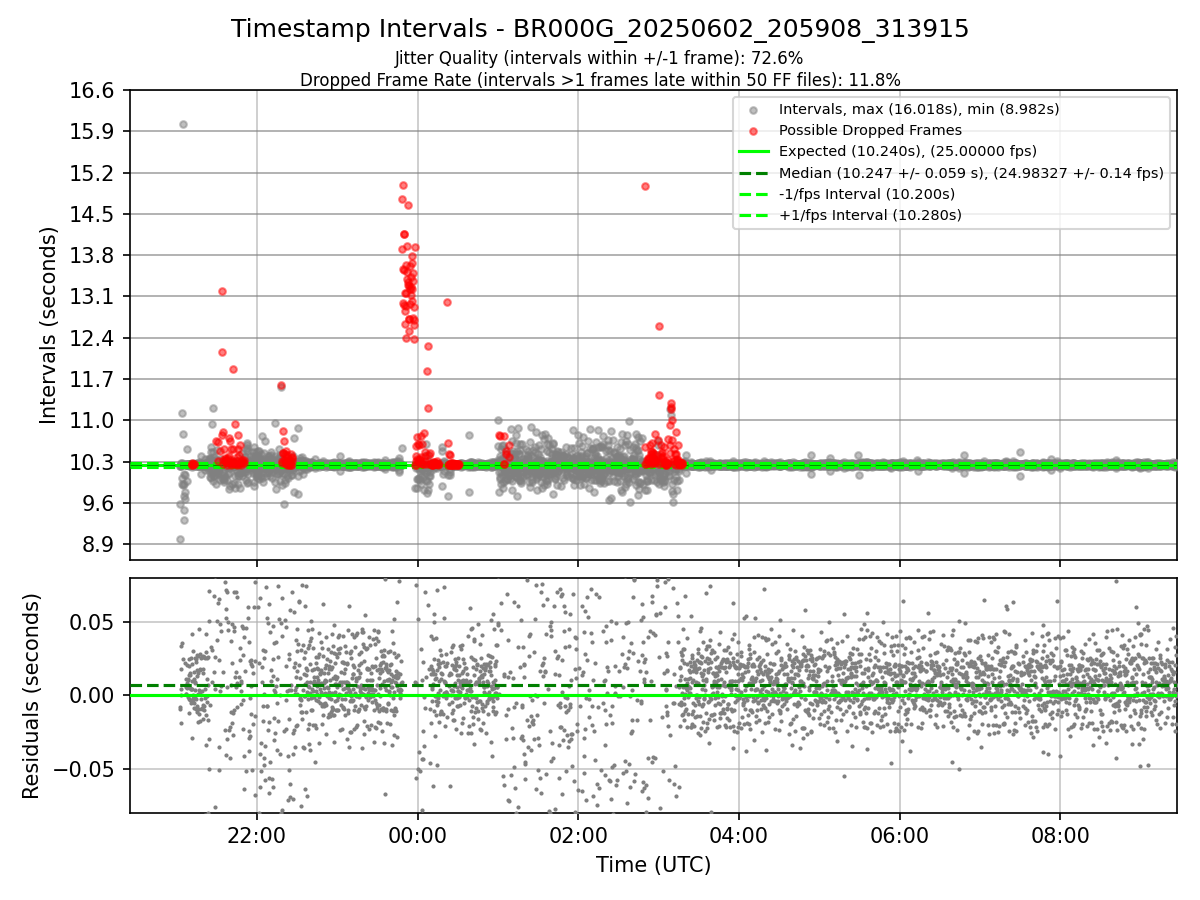Click legend entry 'Intervals, max (16.018s), min (8.982s)'
The width and height of the screenshot is (1200, 900).
click(x=919, y=109)
